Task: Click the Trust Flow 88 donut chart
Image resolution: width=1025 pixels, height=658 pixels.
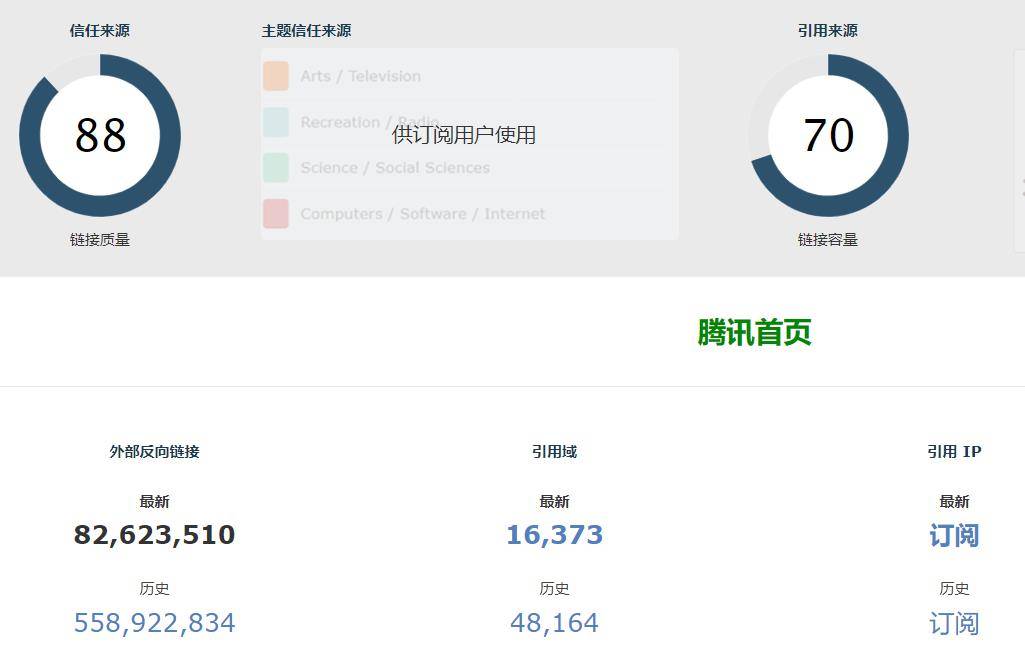Action: tap(100, 135)
